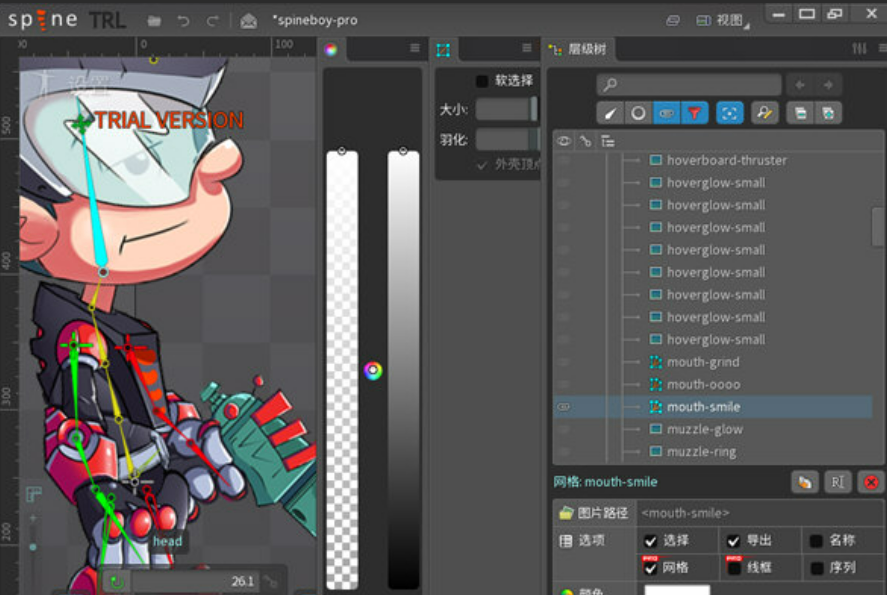Screen dimensions: 887x595
Task: Click the mesh title 网格: mouth-smile
Action: [x=605, y=482]
